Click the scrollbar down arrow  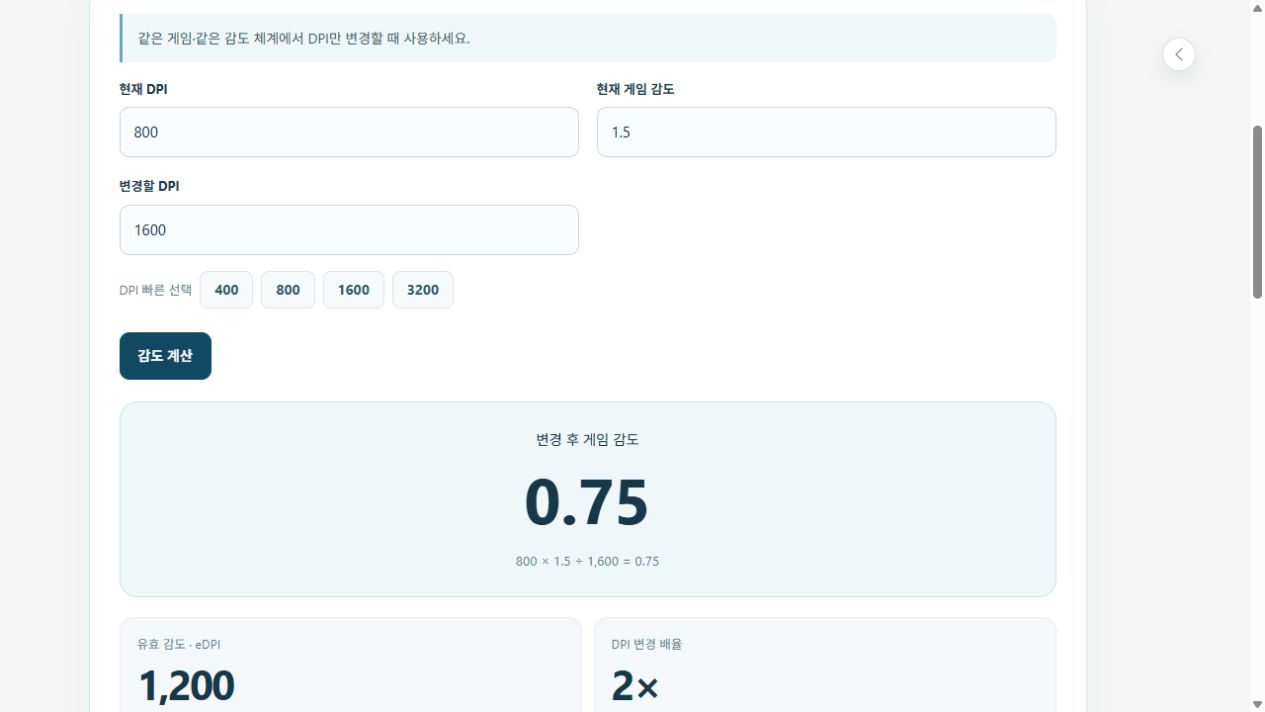point(1257,704)
